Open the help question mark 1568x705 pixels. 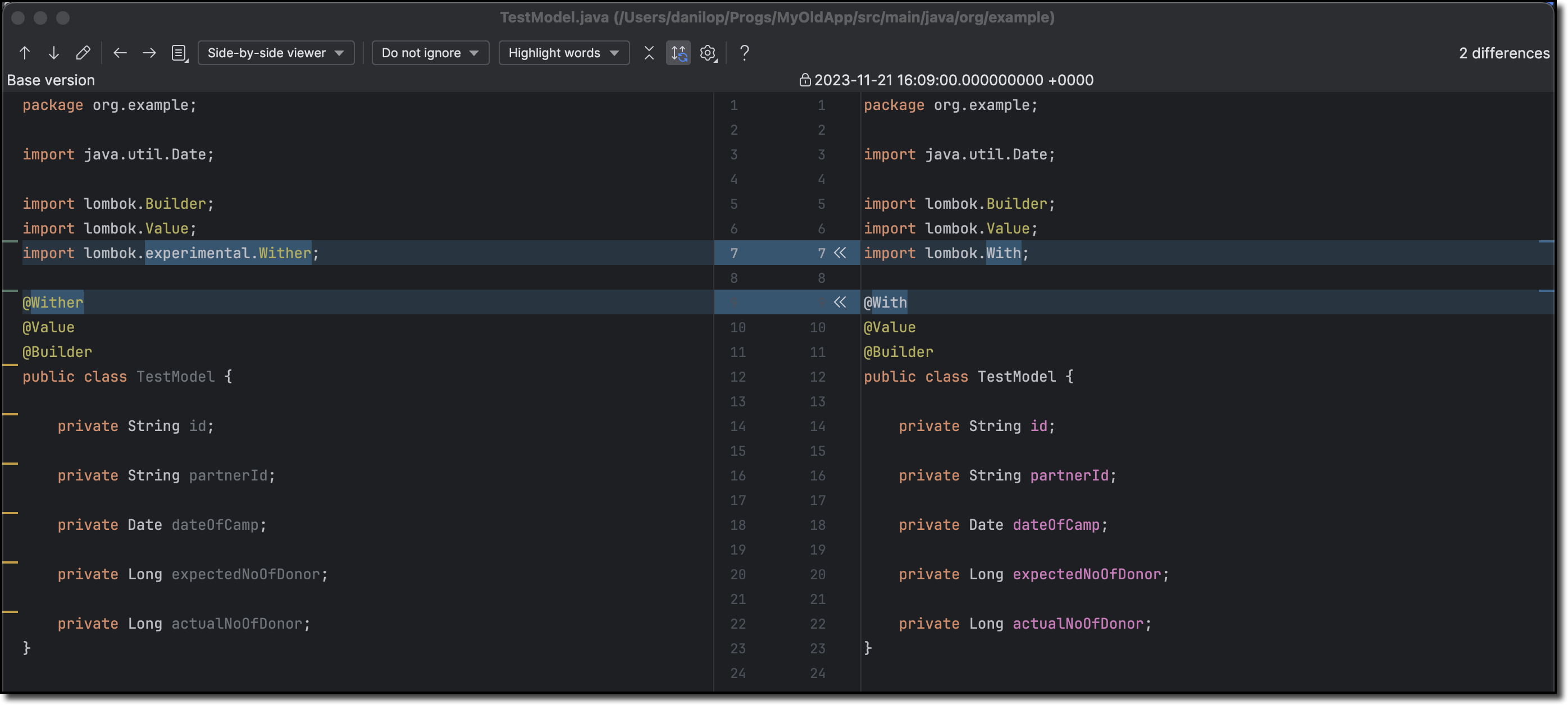[x=744, y=53]
